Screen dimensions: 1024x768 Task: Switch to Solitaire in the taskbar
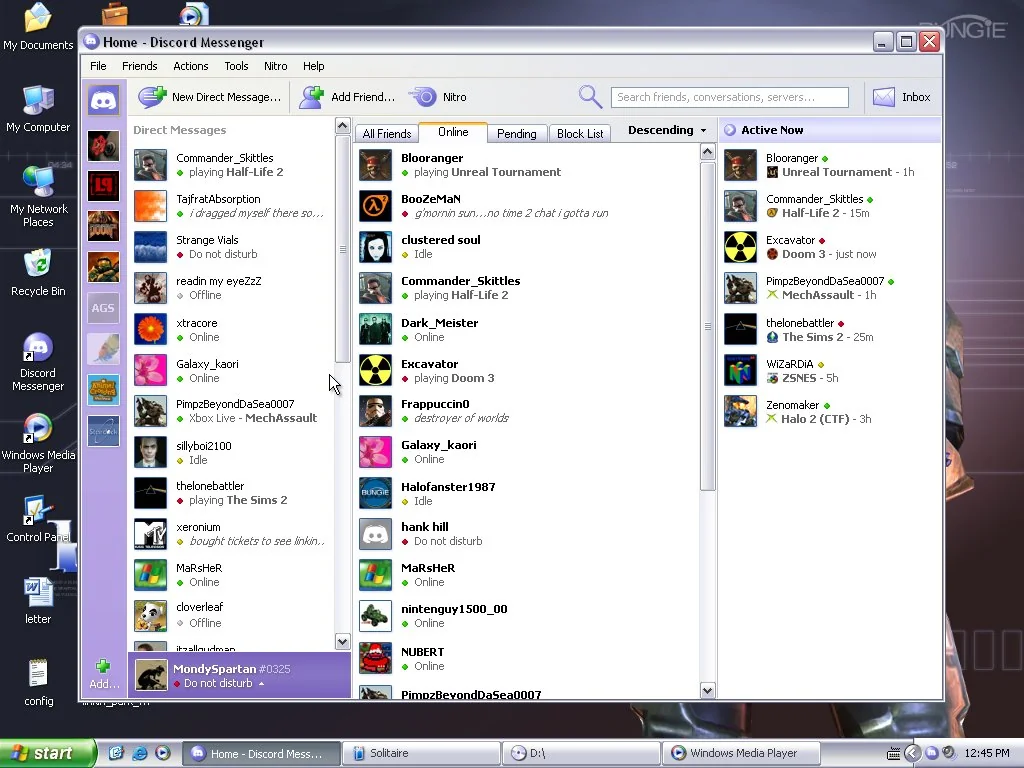(420, 753)
